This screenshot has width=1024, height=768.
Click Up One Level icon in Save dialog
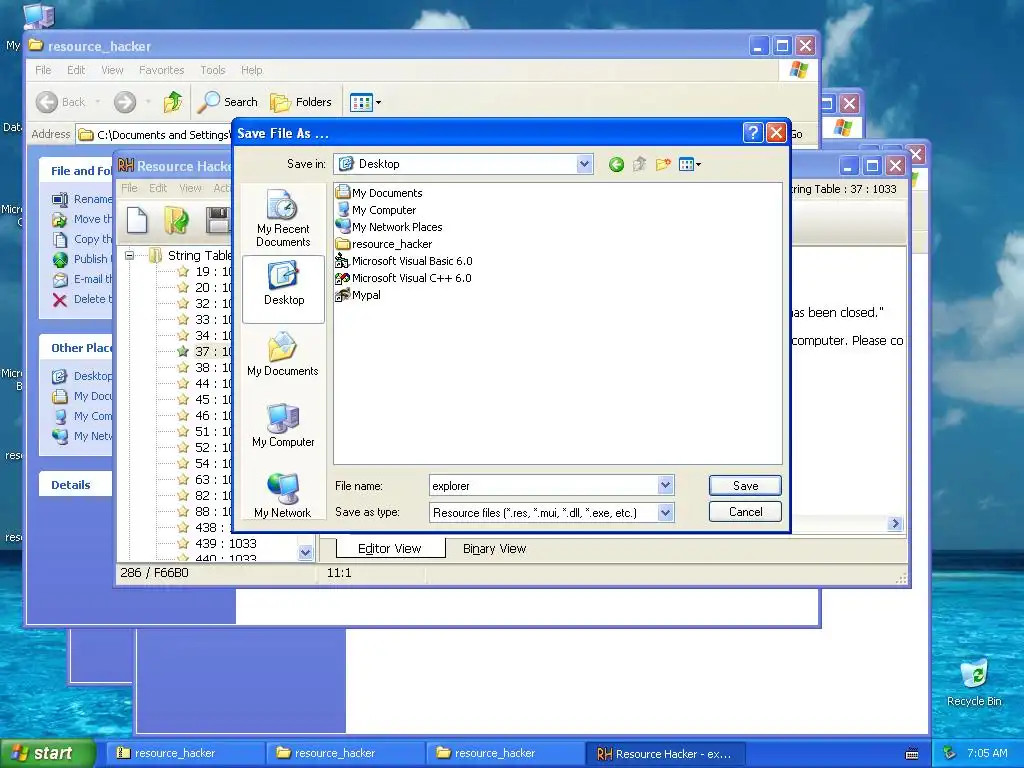point(639,165)
